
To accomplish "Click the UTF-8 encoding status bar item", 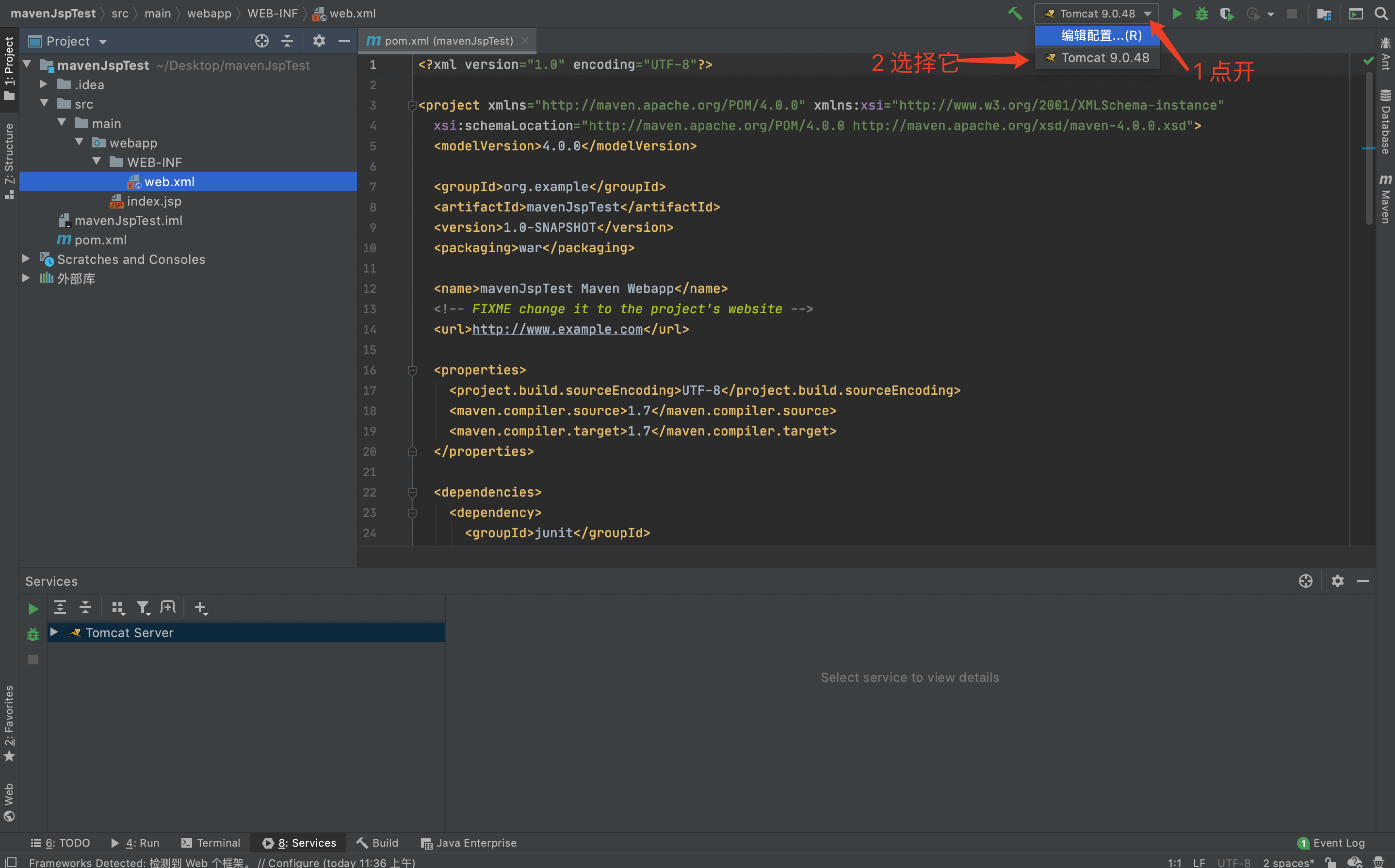I will [x=1233, y=862].
